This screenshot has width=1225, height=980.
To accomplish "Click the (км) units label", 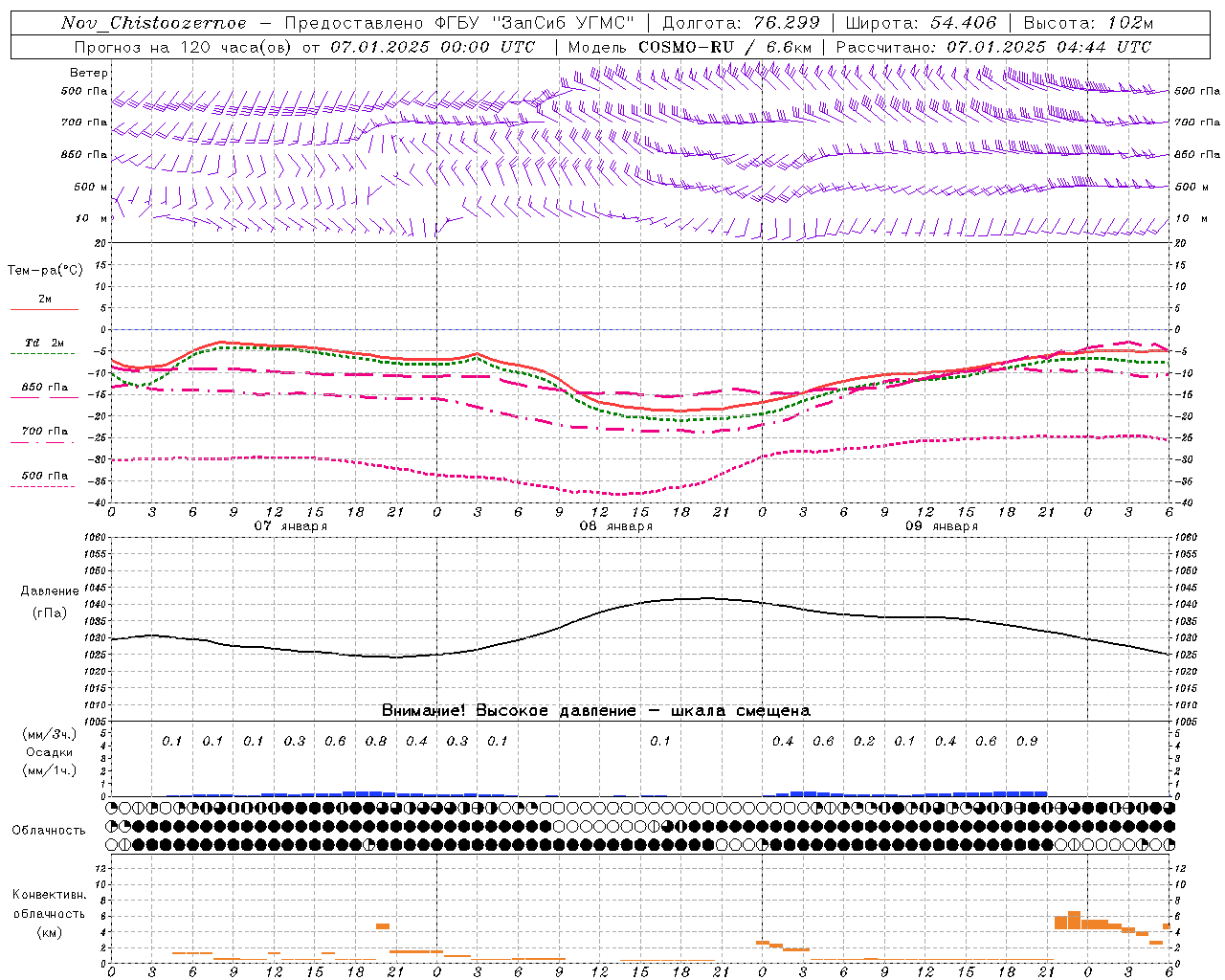I will 50,932.
